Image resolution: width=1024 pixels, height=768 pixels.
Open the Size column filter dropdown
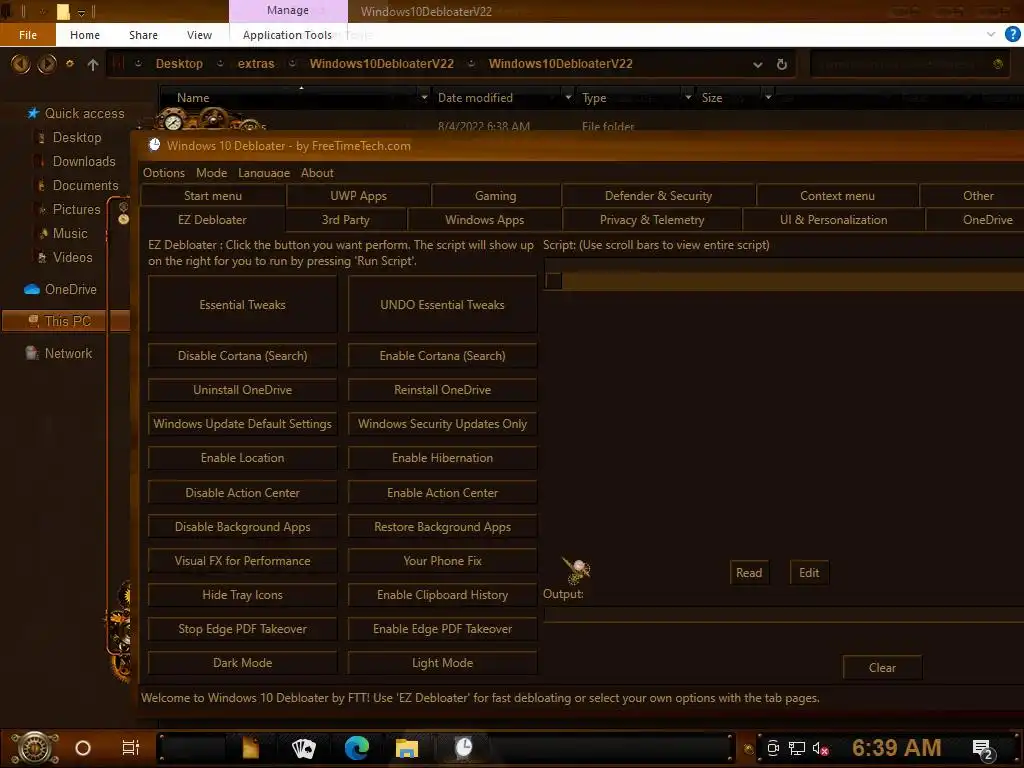tap(768, 98)
